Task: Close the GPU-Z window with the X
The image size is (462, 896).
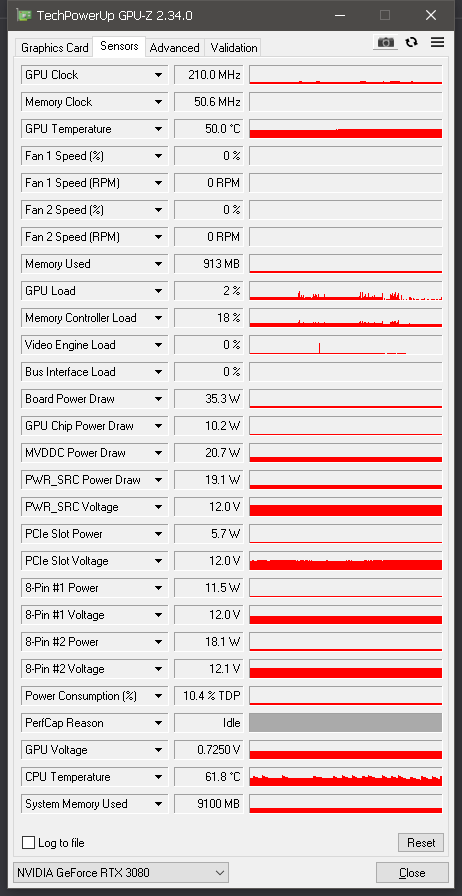Action: click(x=431, y=15)
